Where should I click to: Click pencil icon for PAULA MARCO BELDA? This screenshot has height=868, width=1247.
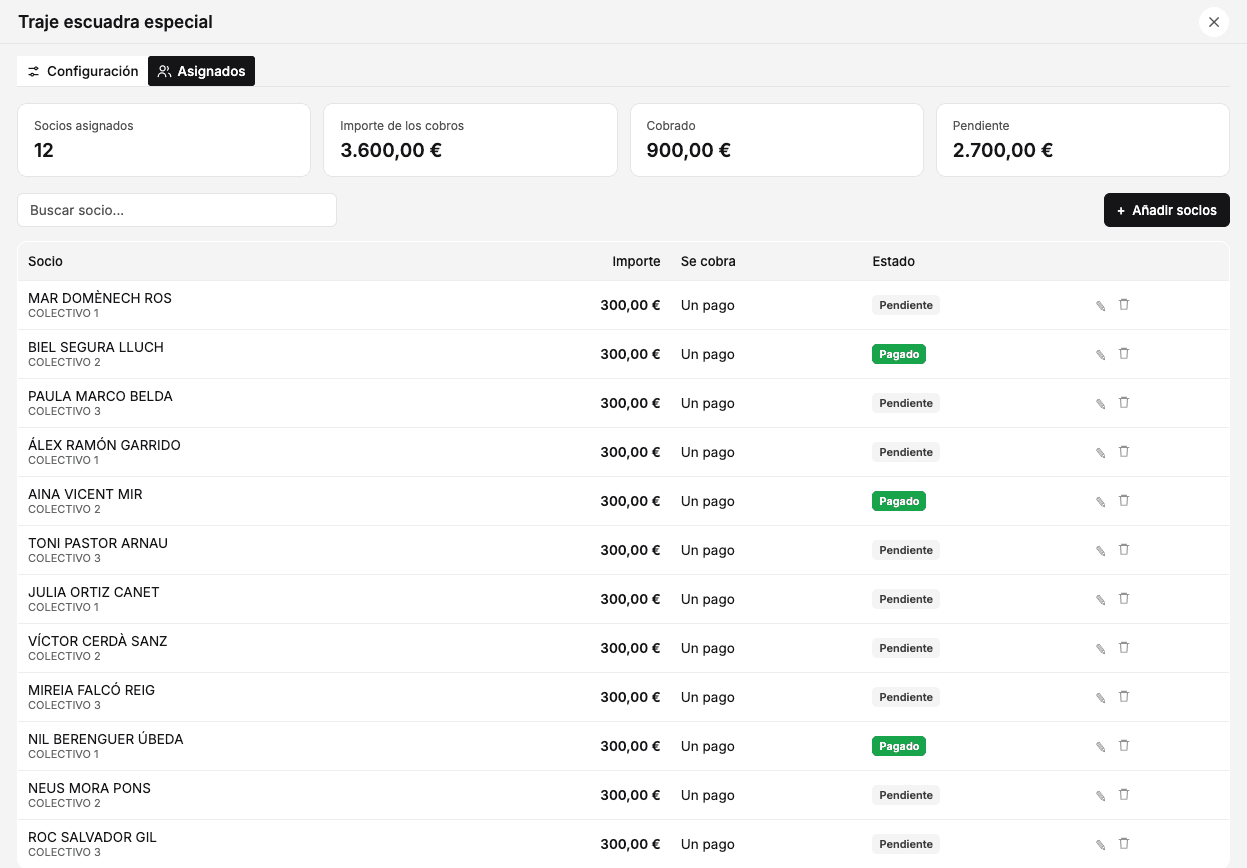click(x=1101, y=404)
